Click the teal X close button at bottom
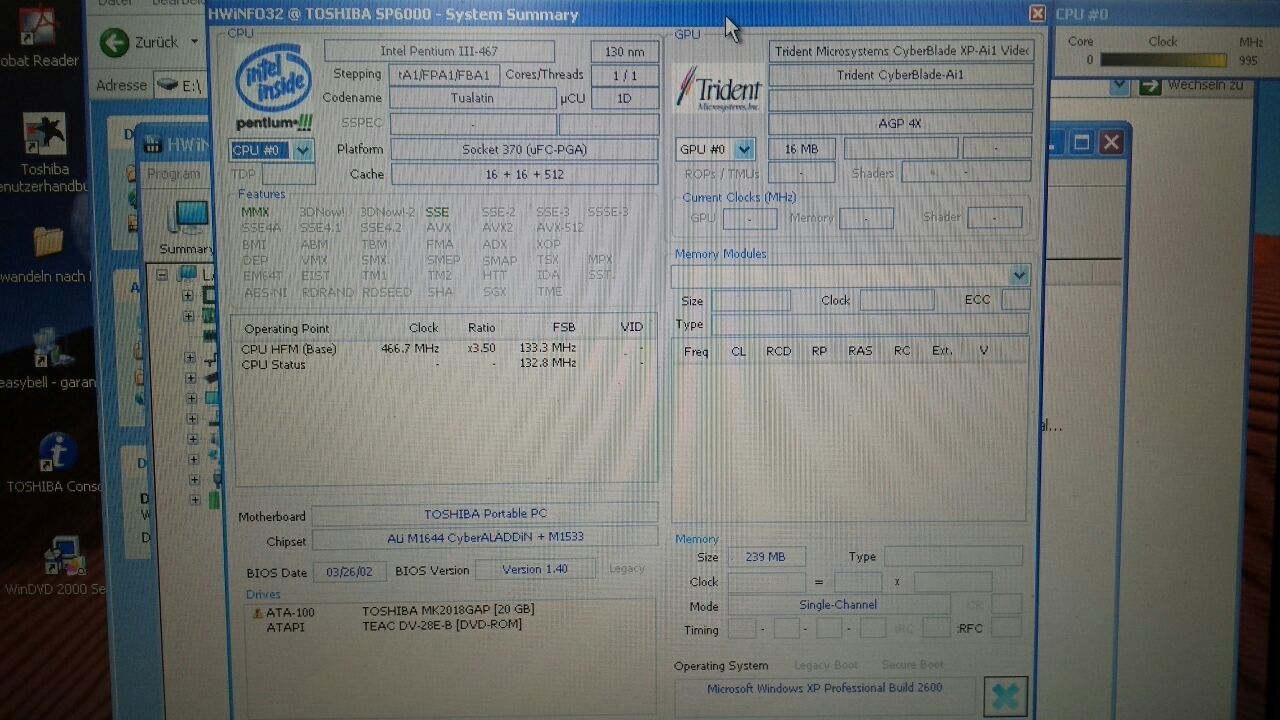Viewport: 1280px width, 720px height. click(1005, 696)
